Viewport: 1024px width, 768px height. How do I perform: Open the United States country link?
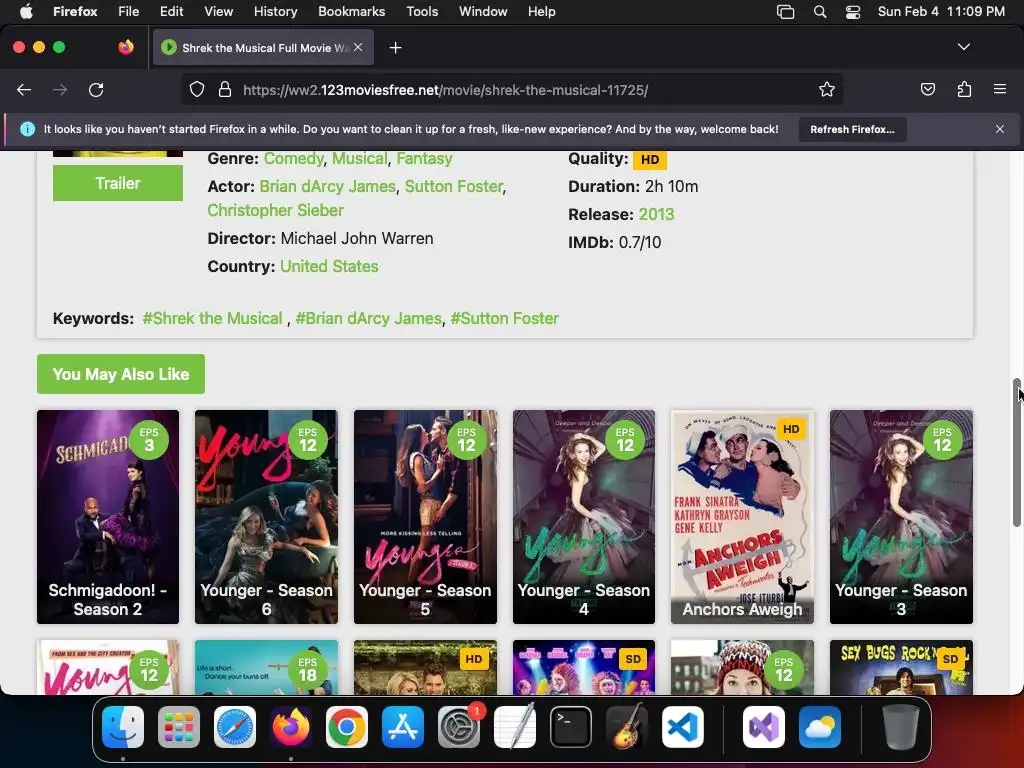[x=329, y=266]
